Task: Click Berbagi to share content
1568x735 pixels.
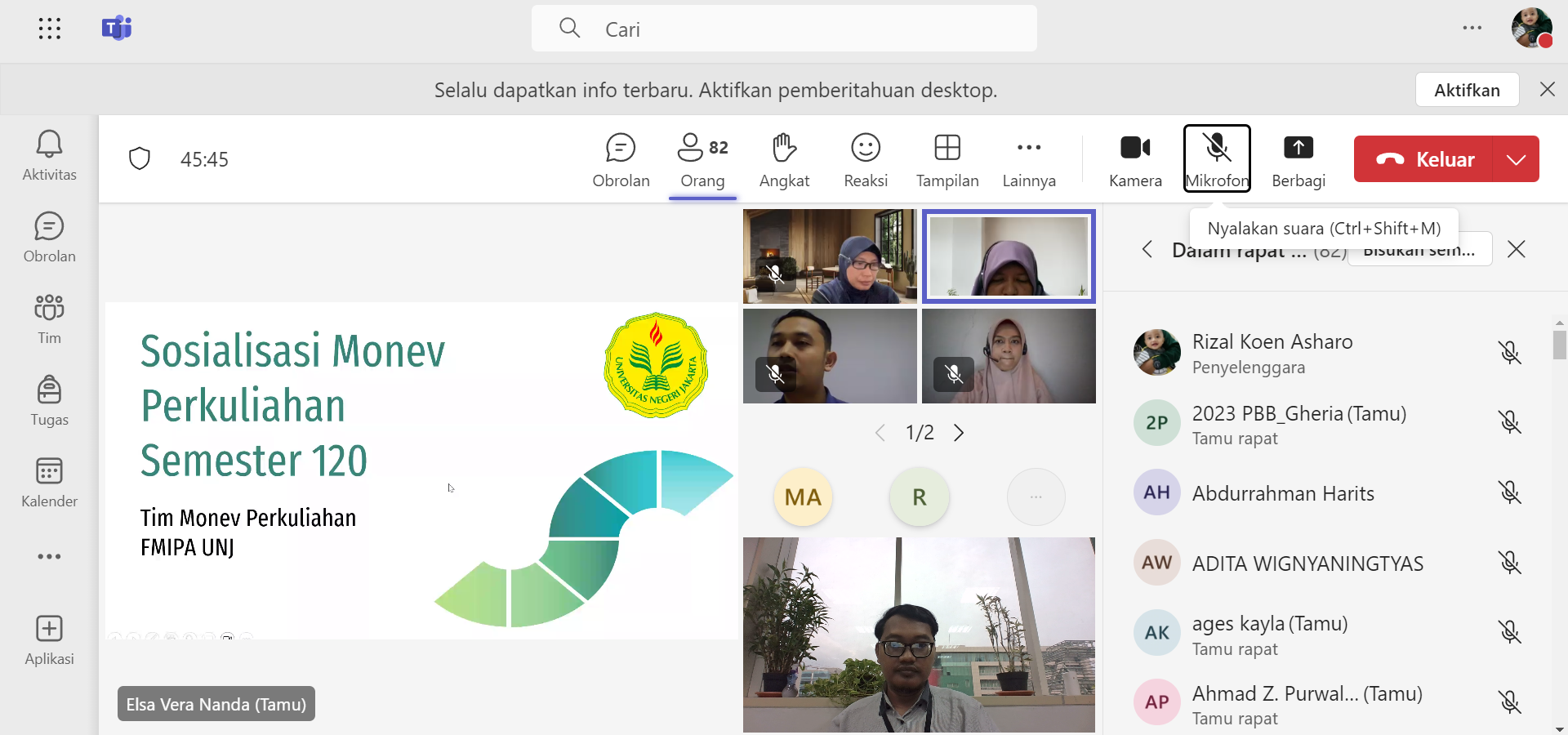Action: 1298,160
